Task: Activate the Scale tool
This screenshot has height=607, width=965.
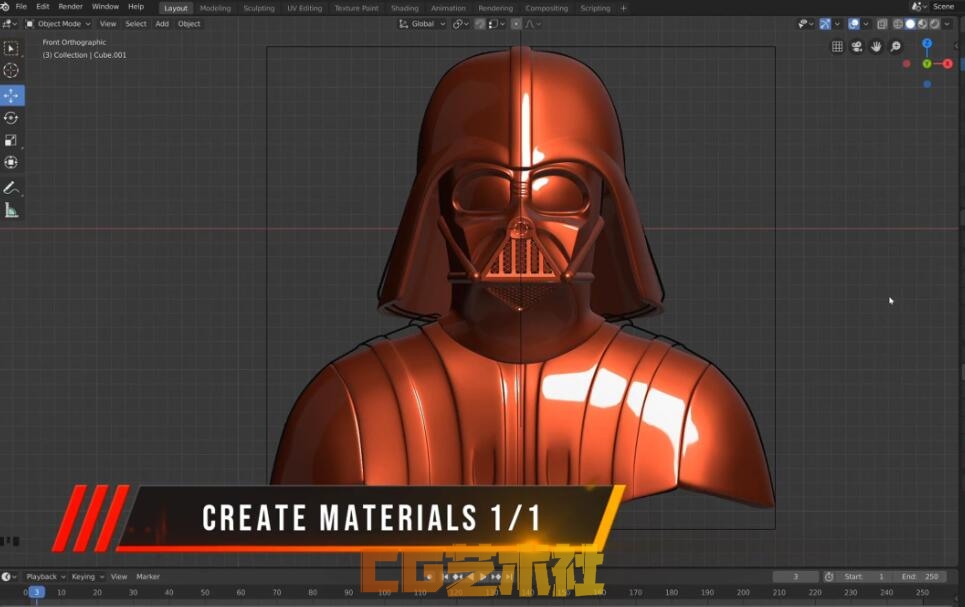Action: pyautogui.click(x=11, y=140)
